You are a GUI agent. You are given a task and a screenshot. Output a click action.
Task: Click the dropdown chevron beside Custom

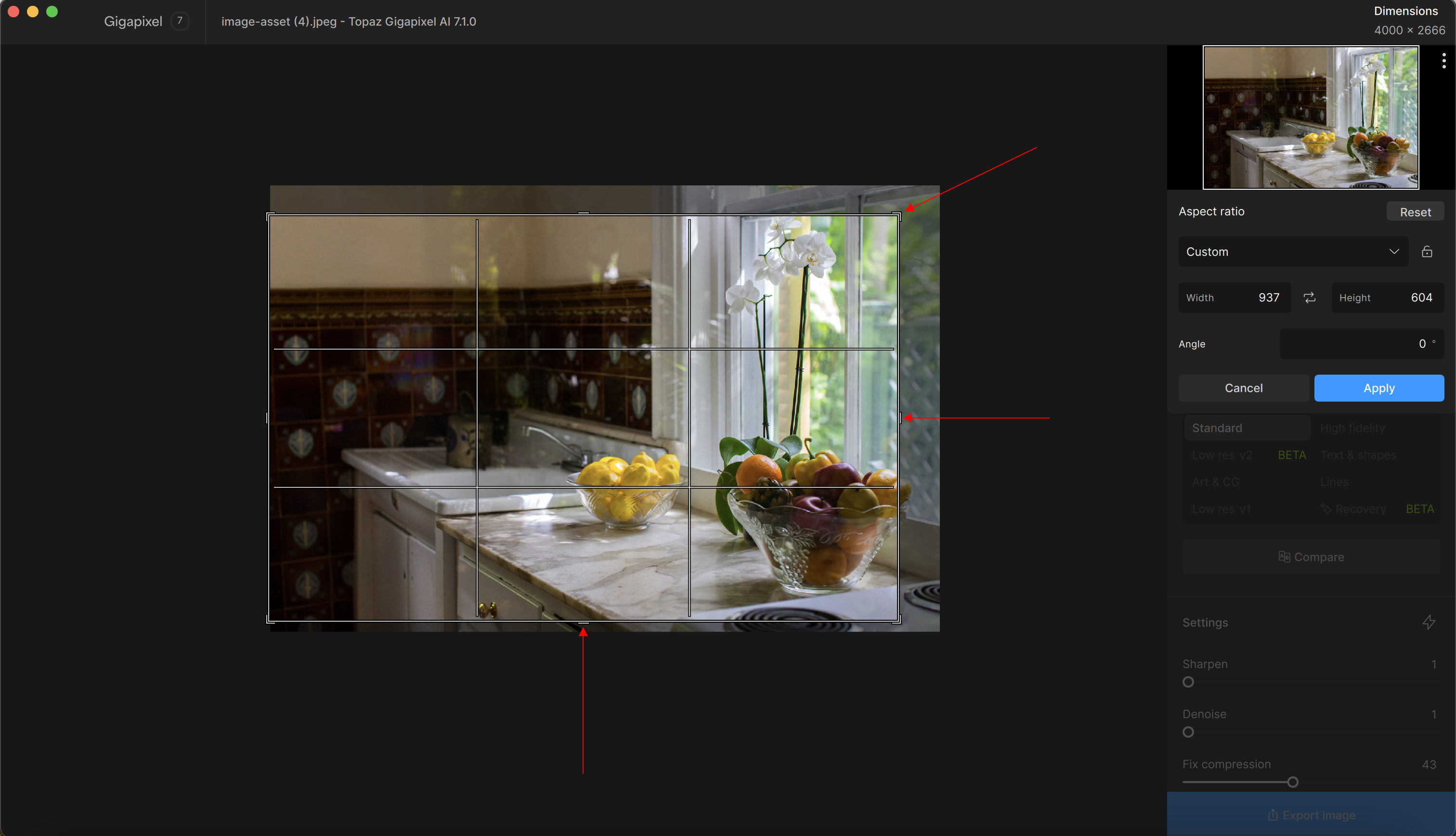[1393, 251]
